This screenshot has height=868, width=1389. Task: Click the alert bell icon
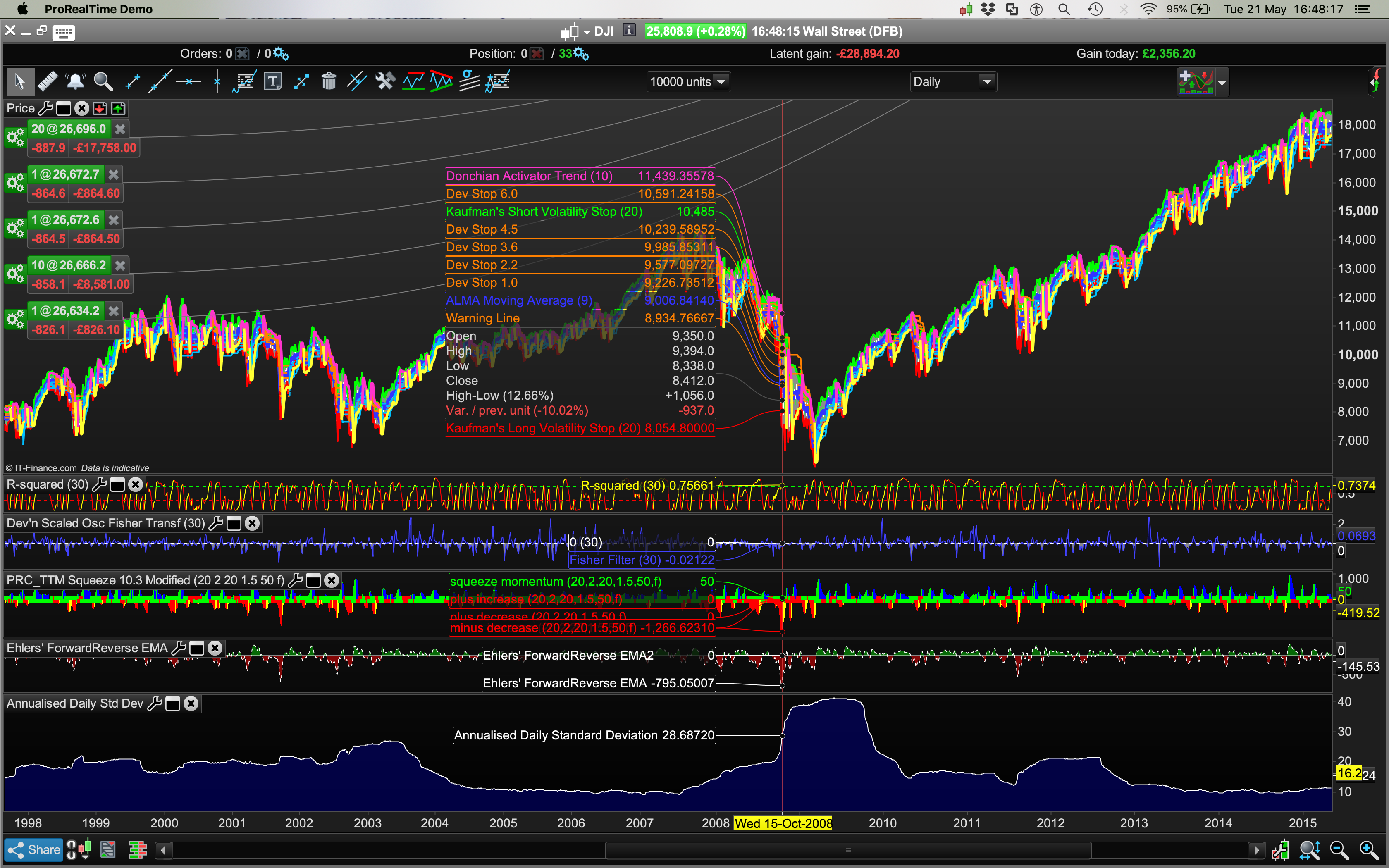(x=75, y=81)
